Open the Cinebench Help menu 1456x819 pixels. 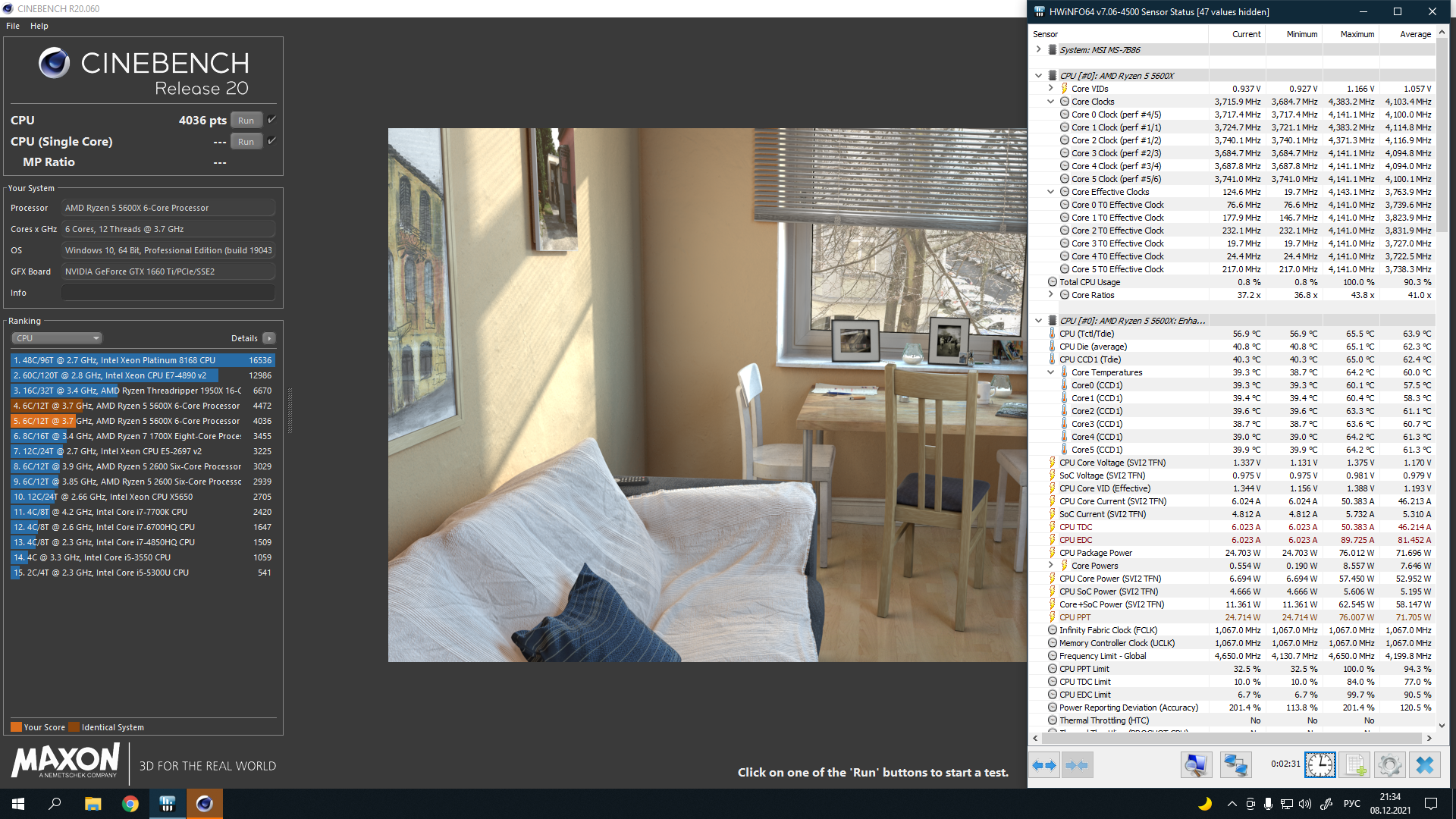pos(39,26)
